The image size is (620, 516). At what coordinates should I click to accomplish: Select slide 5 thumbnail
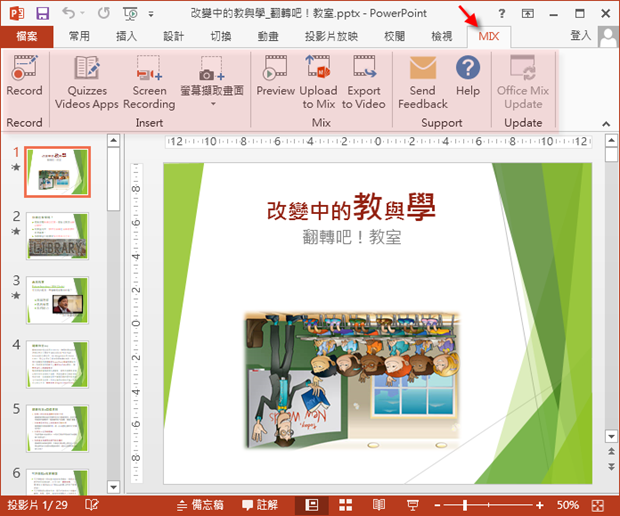tap(57, 428)
